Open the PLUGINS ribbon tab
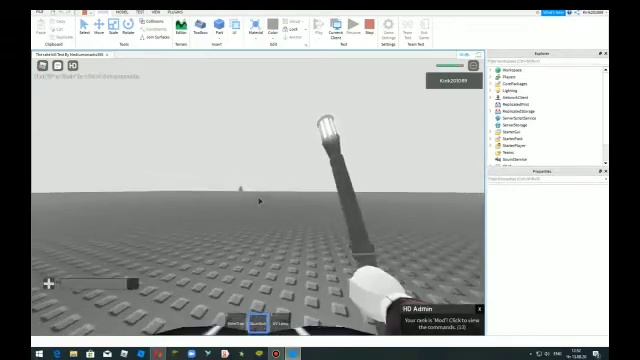 click(x=175, y=12)
